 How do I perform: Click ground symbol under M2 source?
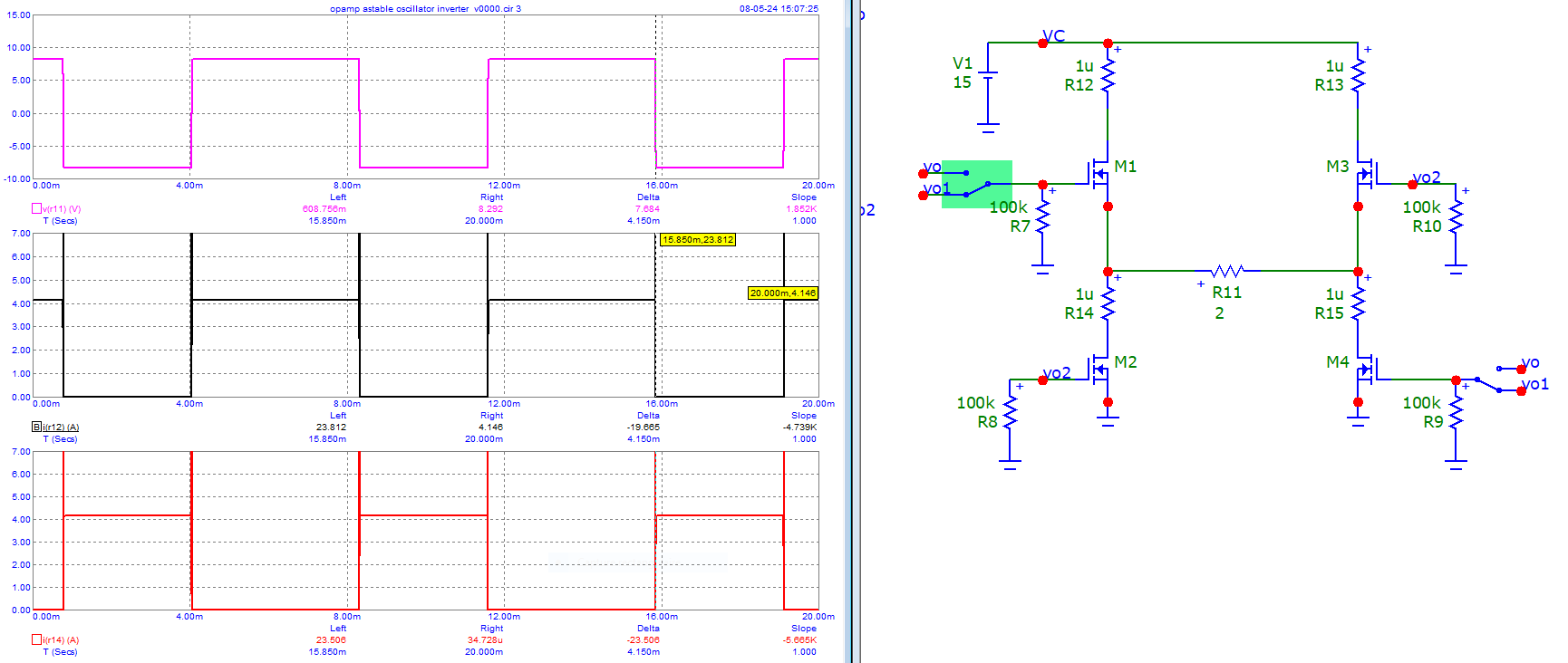[x=1108, y=421]
